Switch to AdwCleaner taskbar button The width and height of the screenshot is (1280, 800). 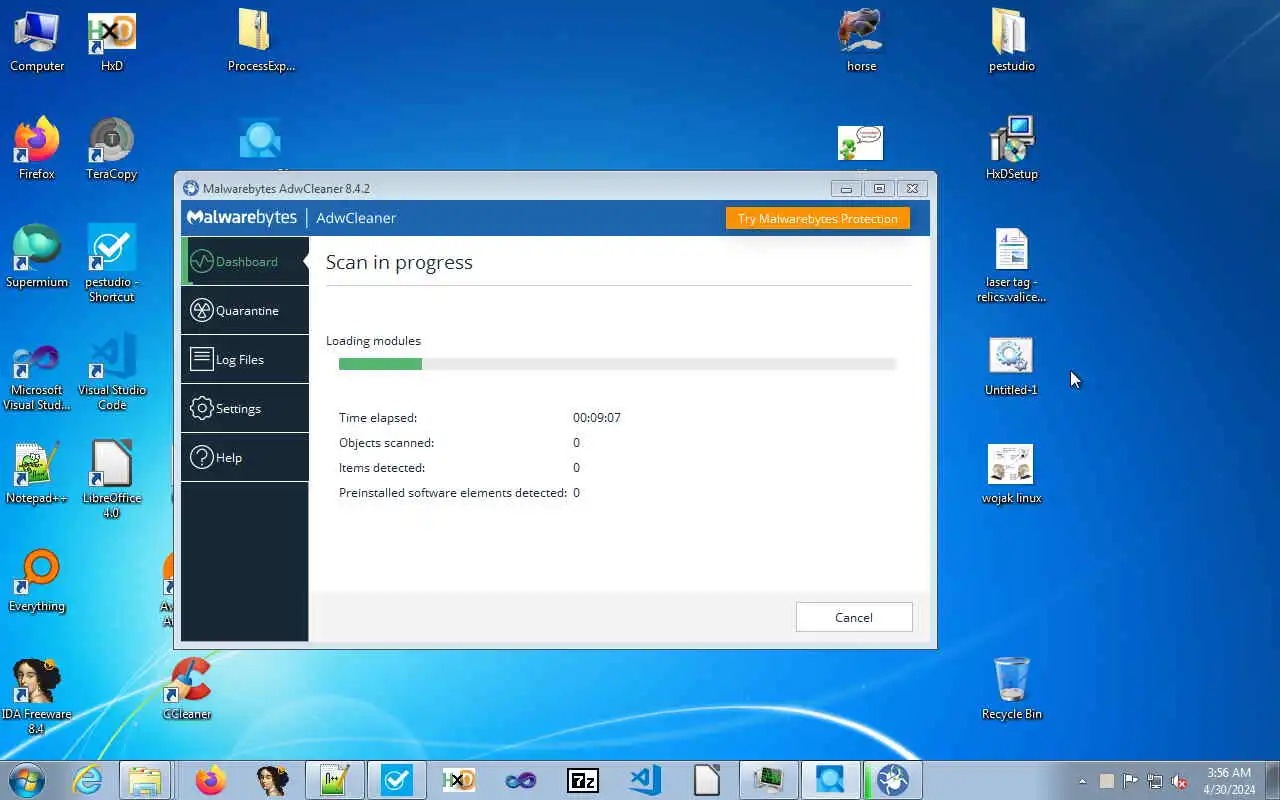[893, 780]
